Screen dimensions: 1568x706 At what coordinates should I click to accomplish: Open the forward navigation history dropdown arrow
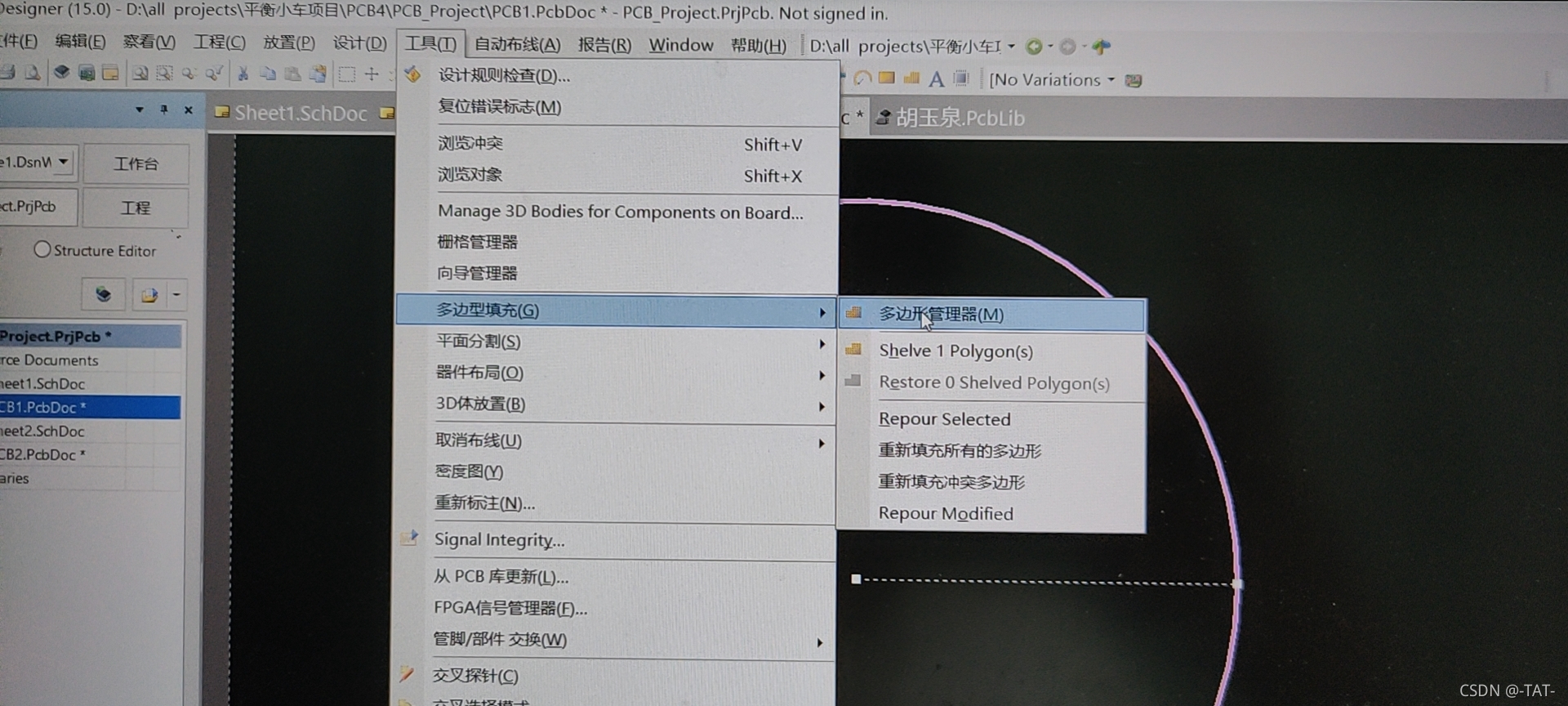pos(1085,47)
